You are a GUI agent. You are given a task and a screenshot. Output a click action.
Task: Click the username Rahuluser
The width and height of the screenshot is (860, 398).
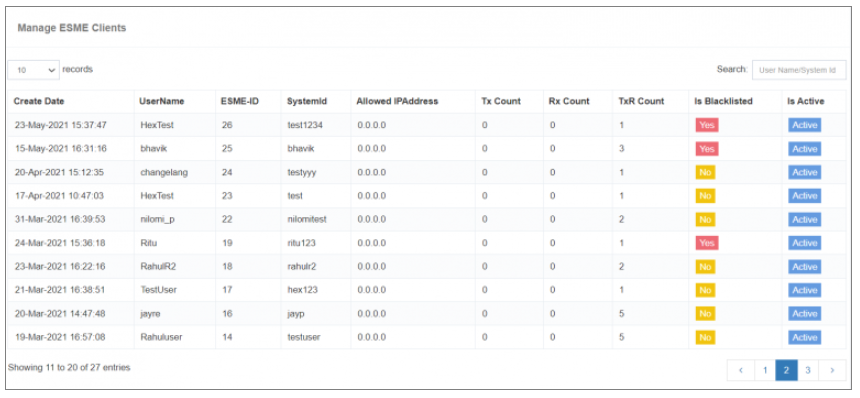click(x=161, y=337)
